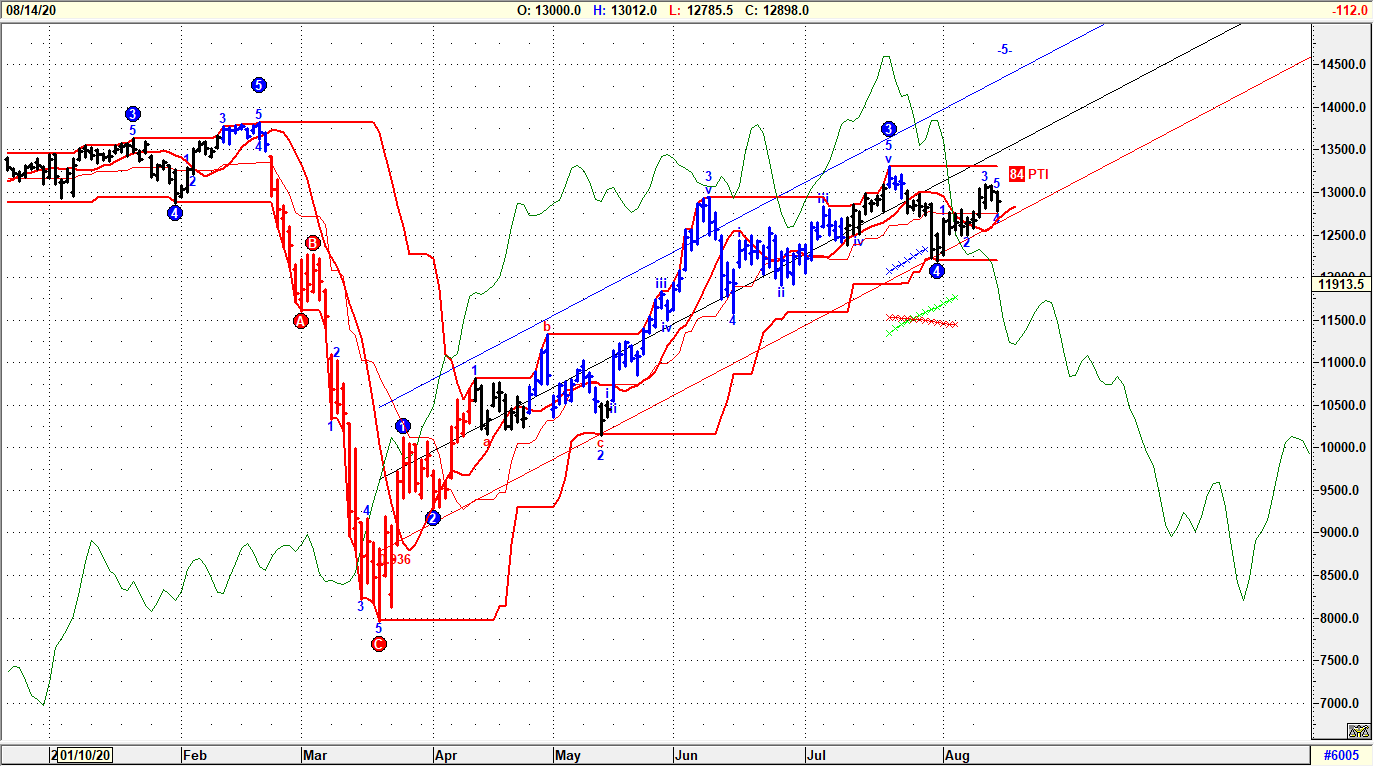Select the close value C: 12898.0

pos(776,10)
